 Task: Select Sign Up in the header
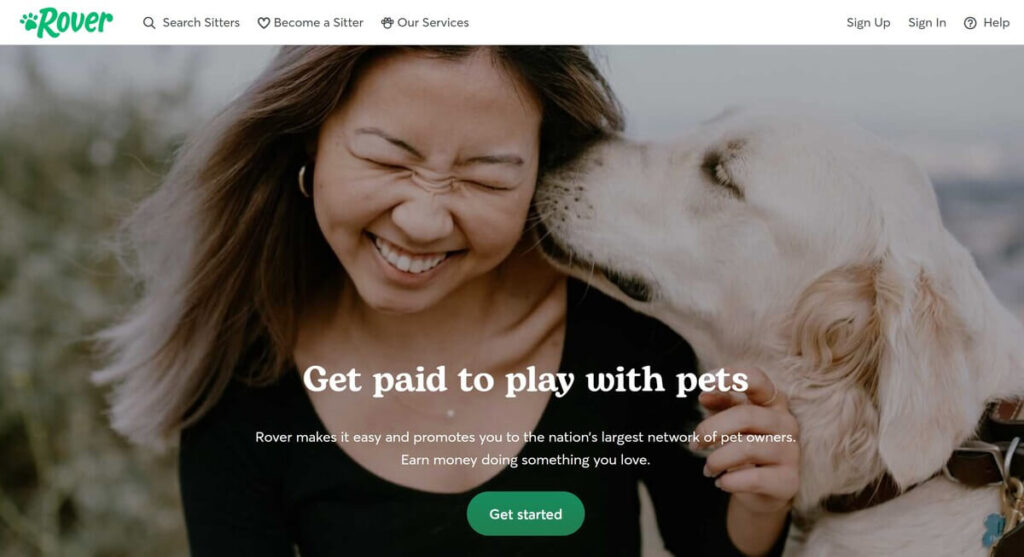click(x=868, y=23)
